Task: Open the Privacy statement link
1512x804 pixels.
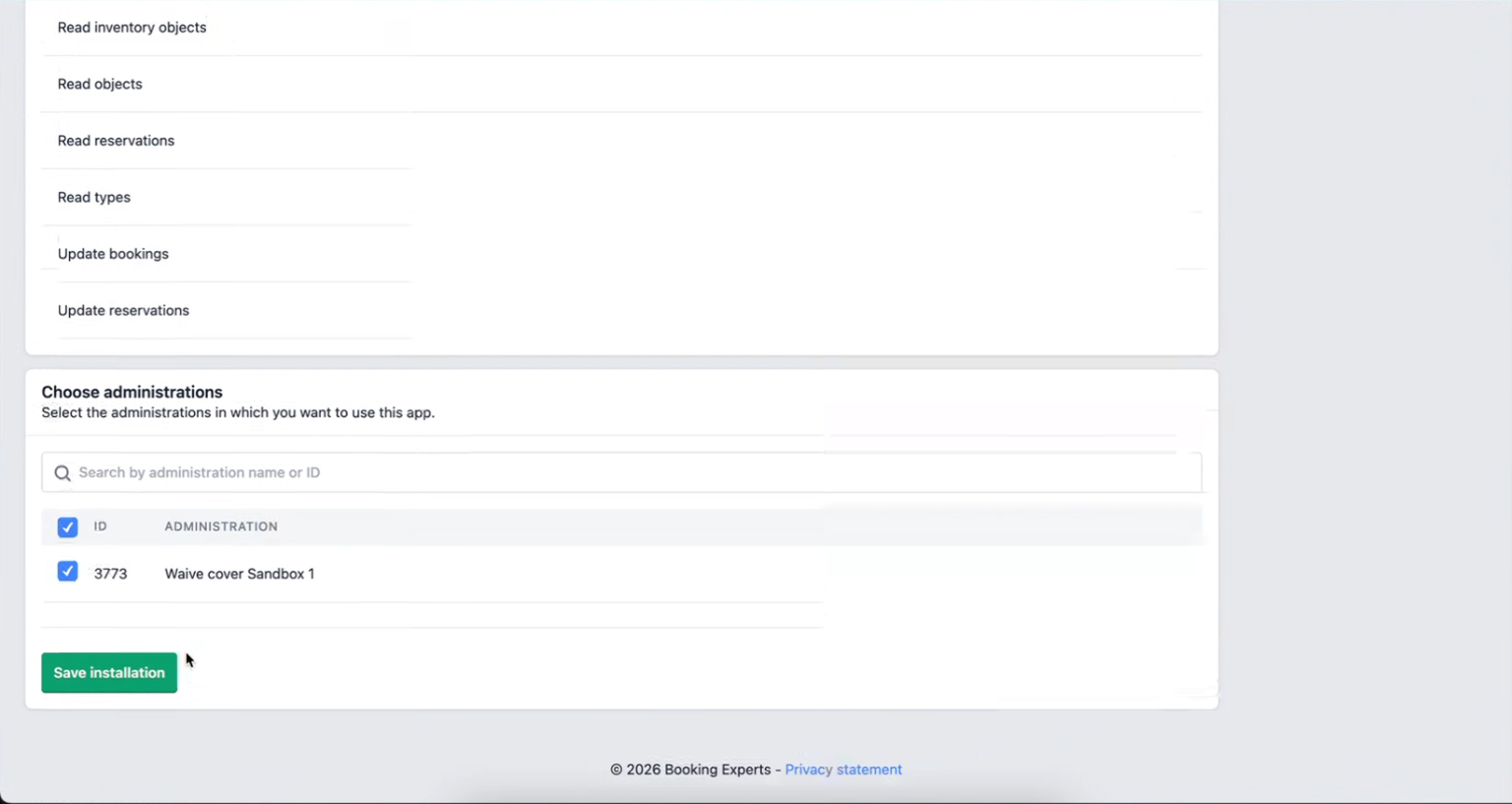Action: (844, 770)
